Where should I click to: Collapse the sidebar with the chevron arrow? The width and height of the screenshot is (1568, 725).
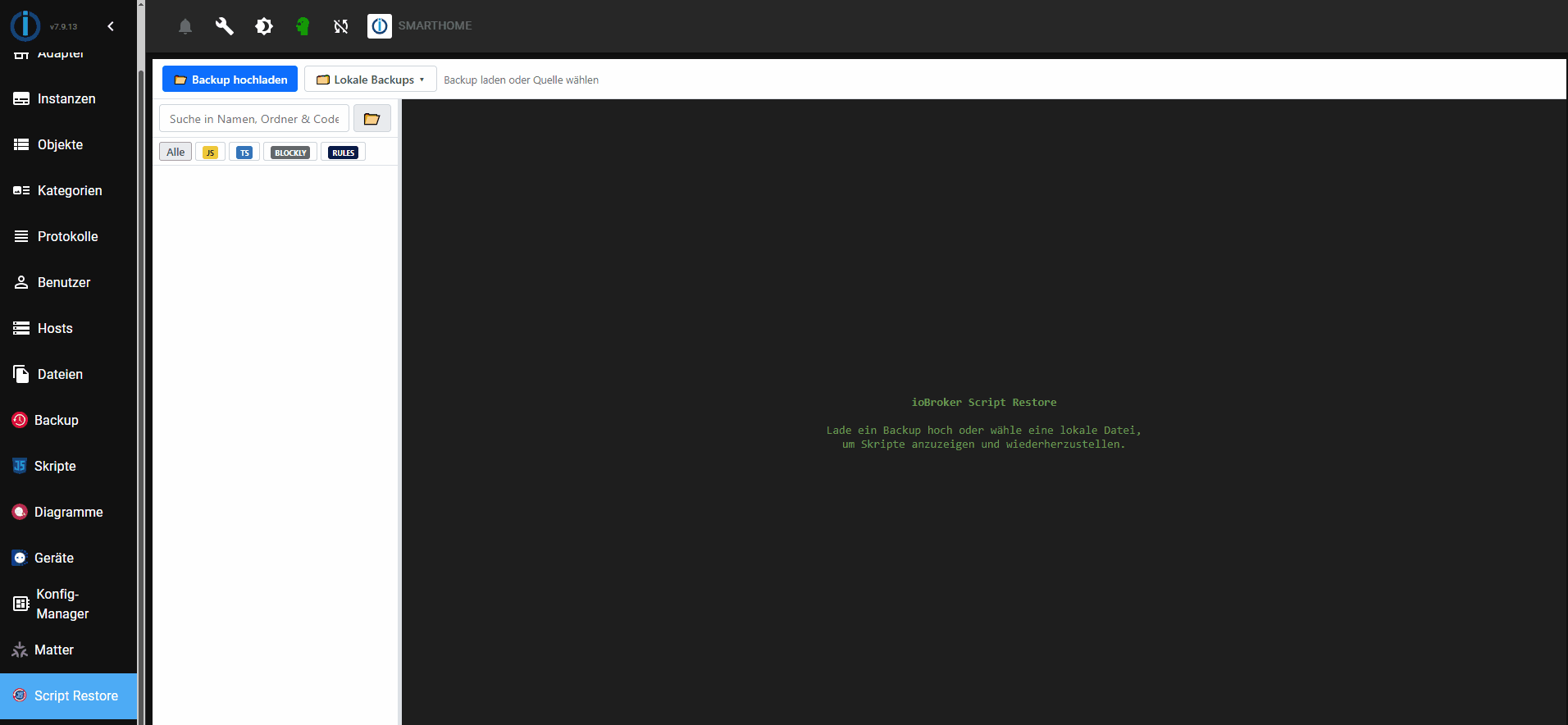coord(111,26)
